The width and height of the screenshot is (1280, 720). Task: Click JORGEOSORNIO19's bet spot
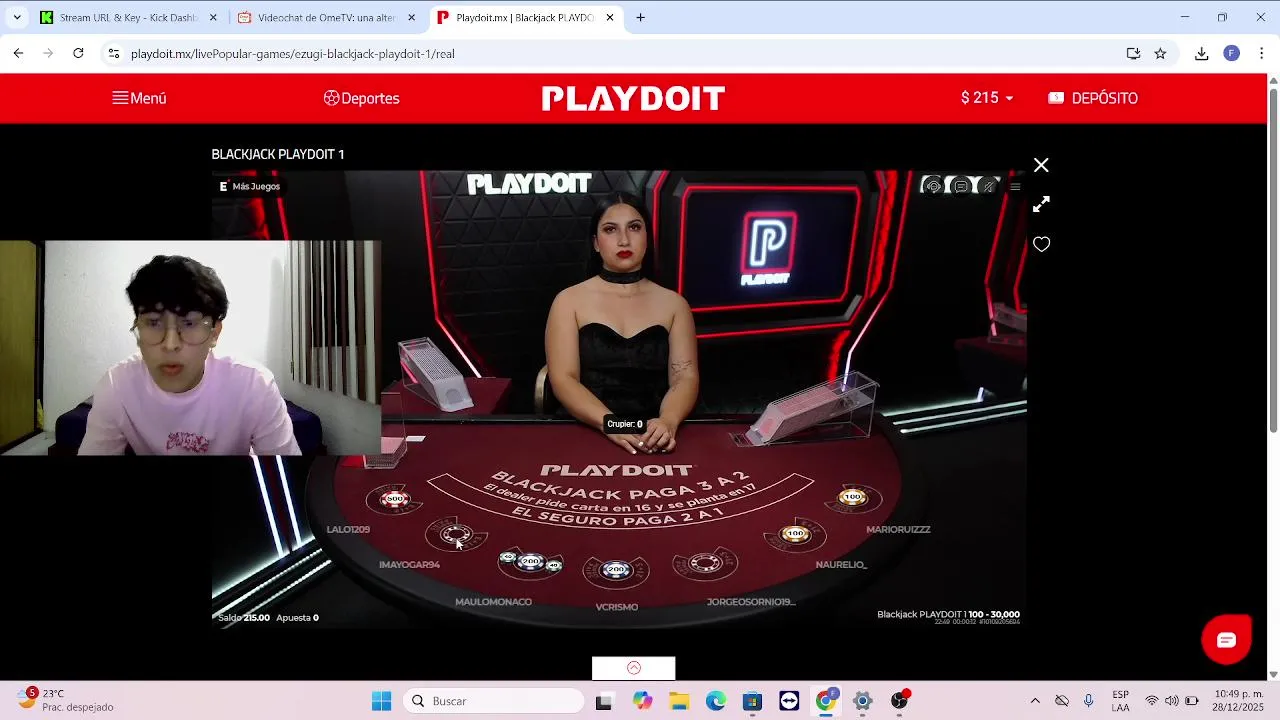point(705,564)
